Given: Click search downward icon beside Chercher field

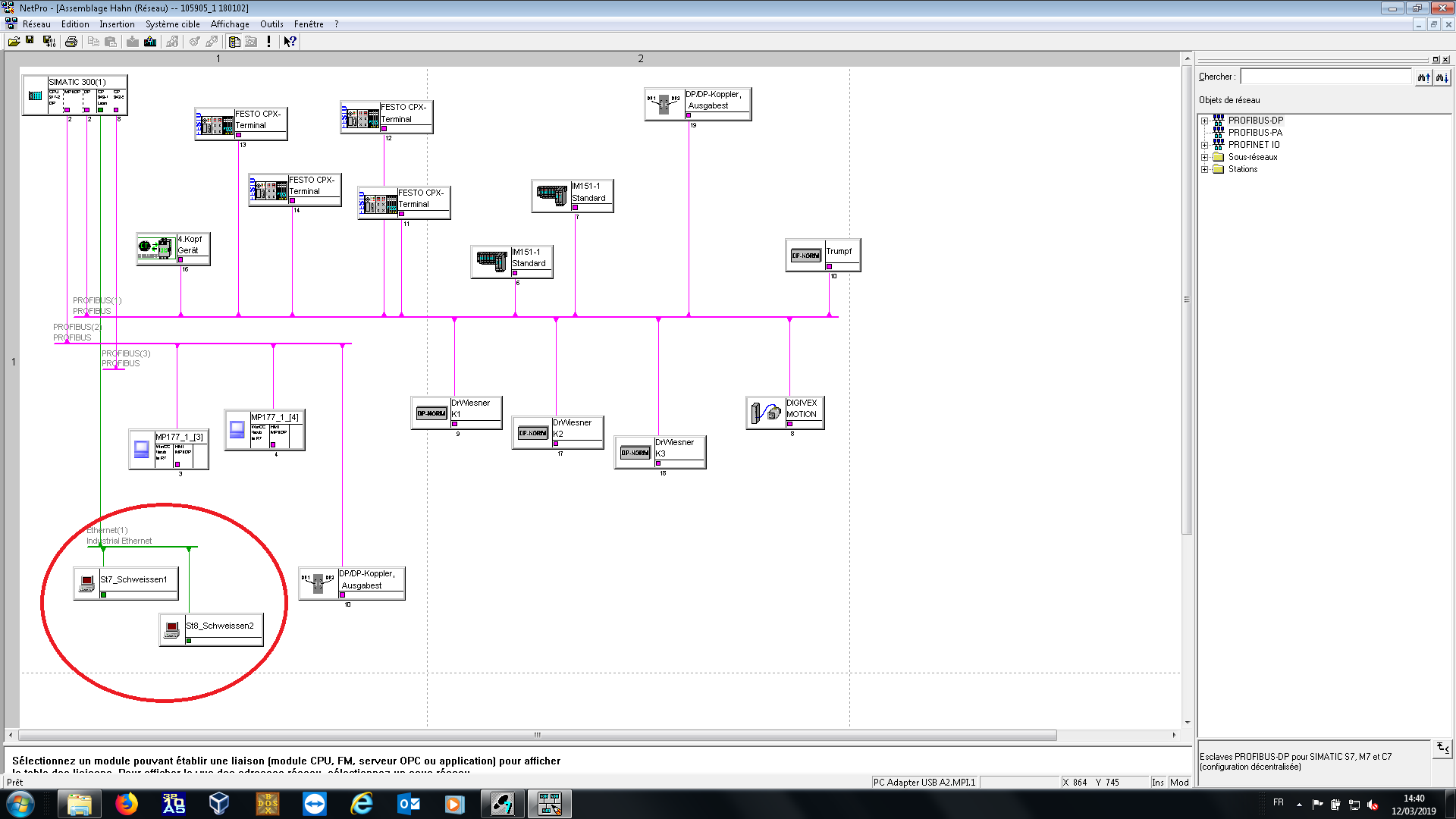Looking at the screenshot, I should click(1442, 77).
